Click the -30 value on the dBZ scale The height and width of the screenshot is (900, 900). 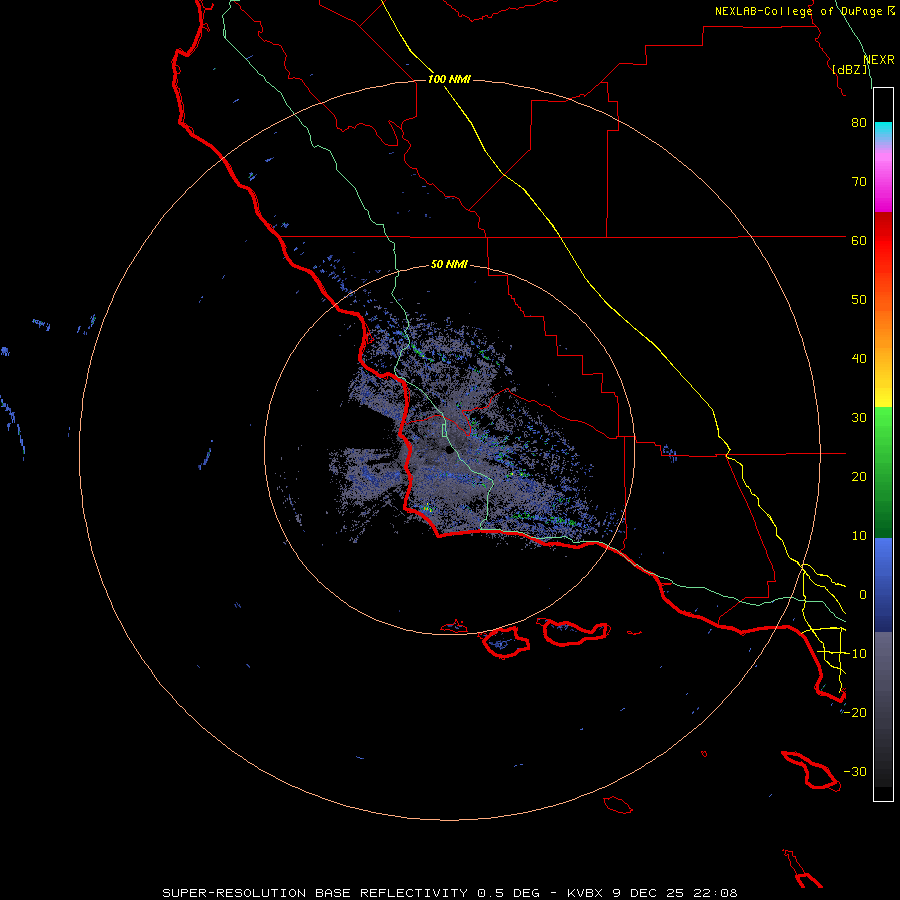855,771
